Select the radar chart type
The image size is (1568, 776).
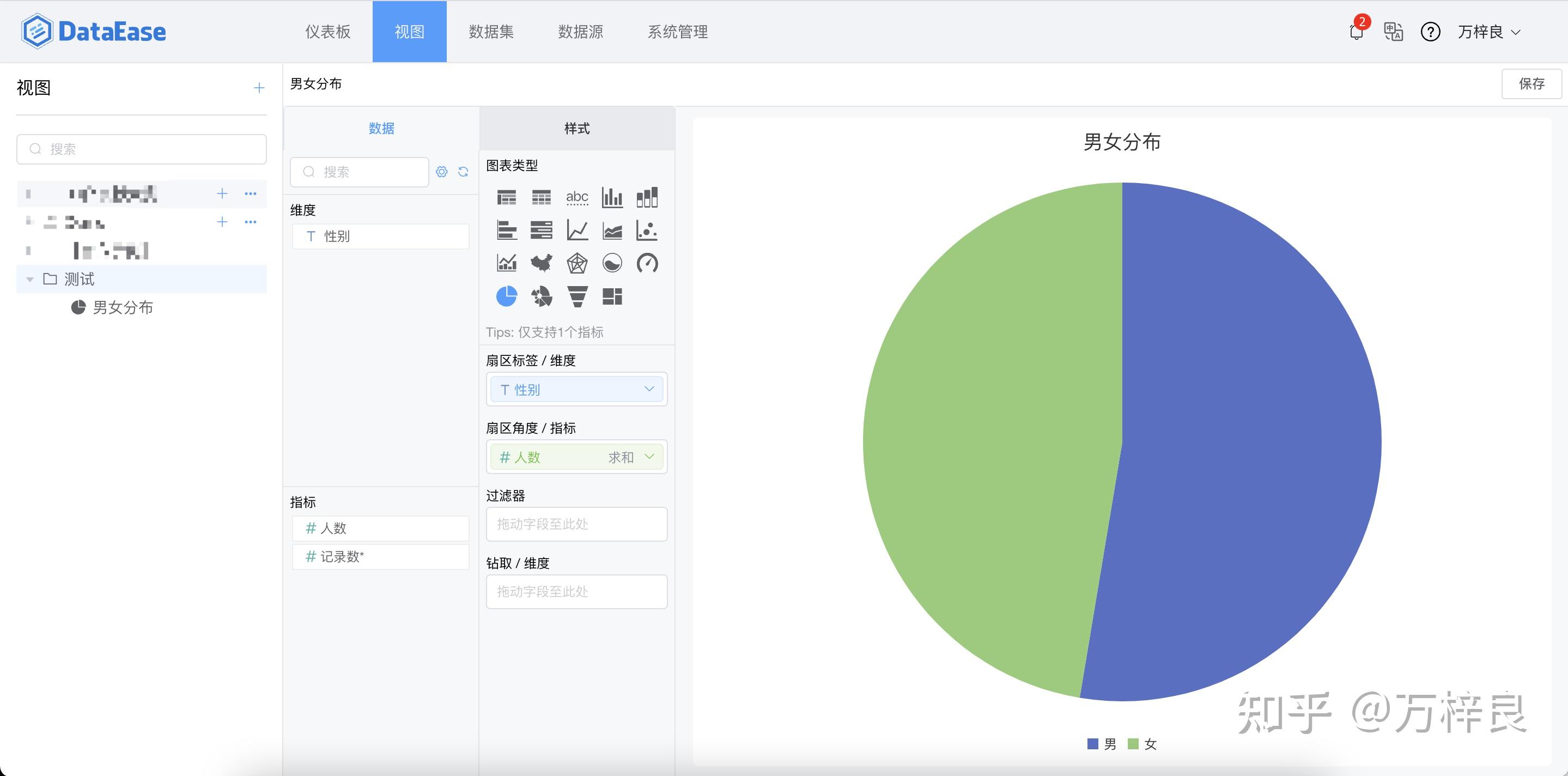tap(577, 263)
